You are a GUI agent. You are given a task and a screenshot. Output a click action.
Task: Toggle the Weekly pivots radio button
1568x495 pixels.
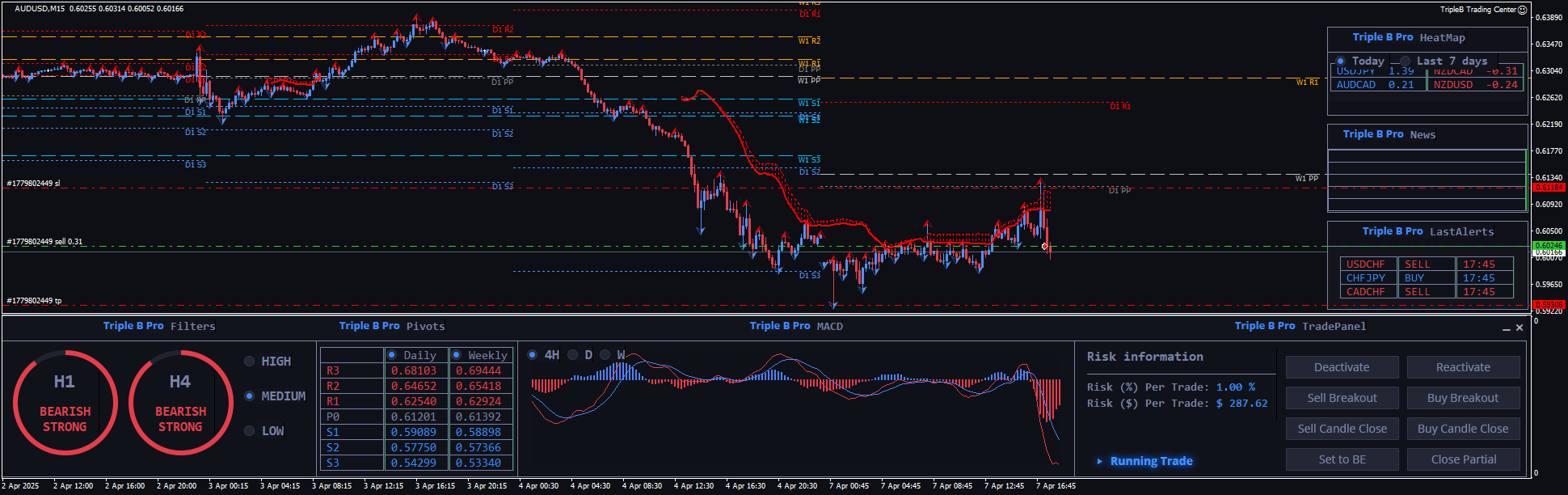(x=457, y=355)
